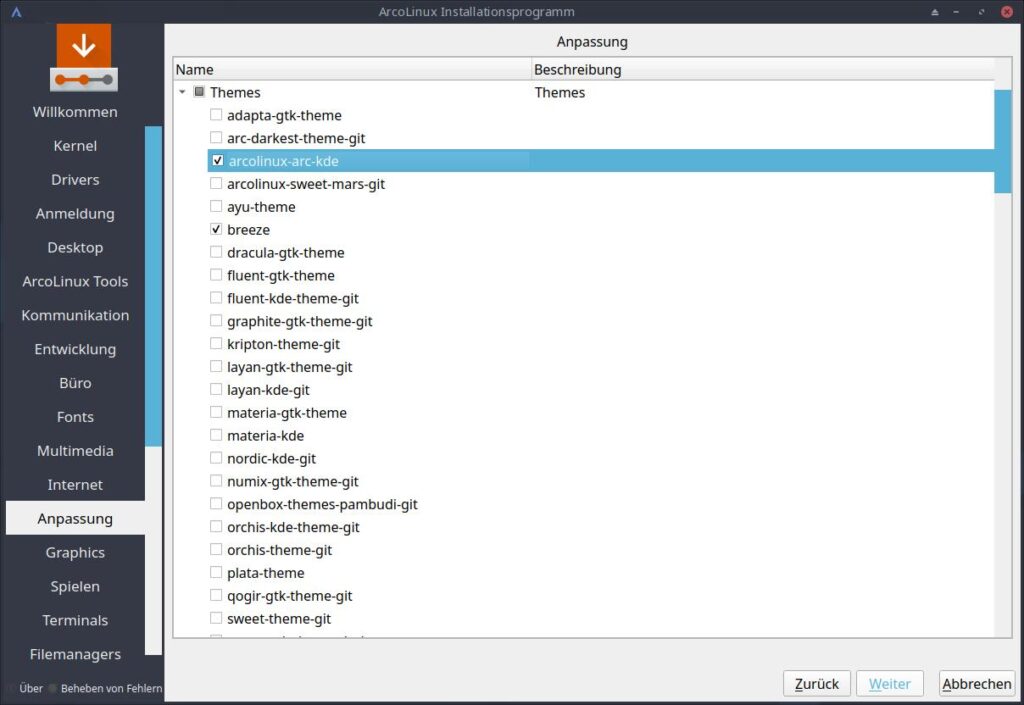Click the ArcoLinux installer logo
1024x705 pixels.
point(84,58)
